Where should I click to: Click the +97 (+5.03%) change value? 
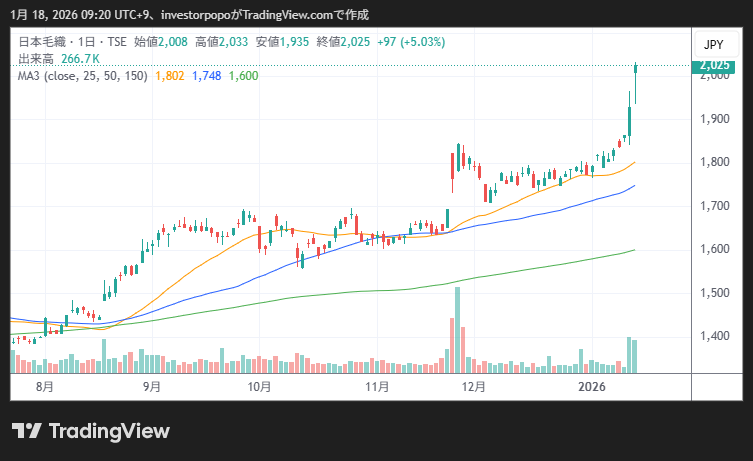pyautogui.click(x=403, y=42)
